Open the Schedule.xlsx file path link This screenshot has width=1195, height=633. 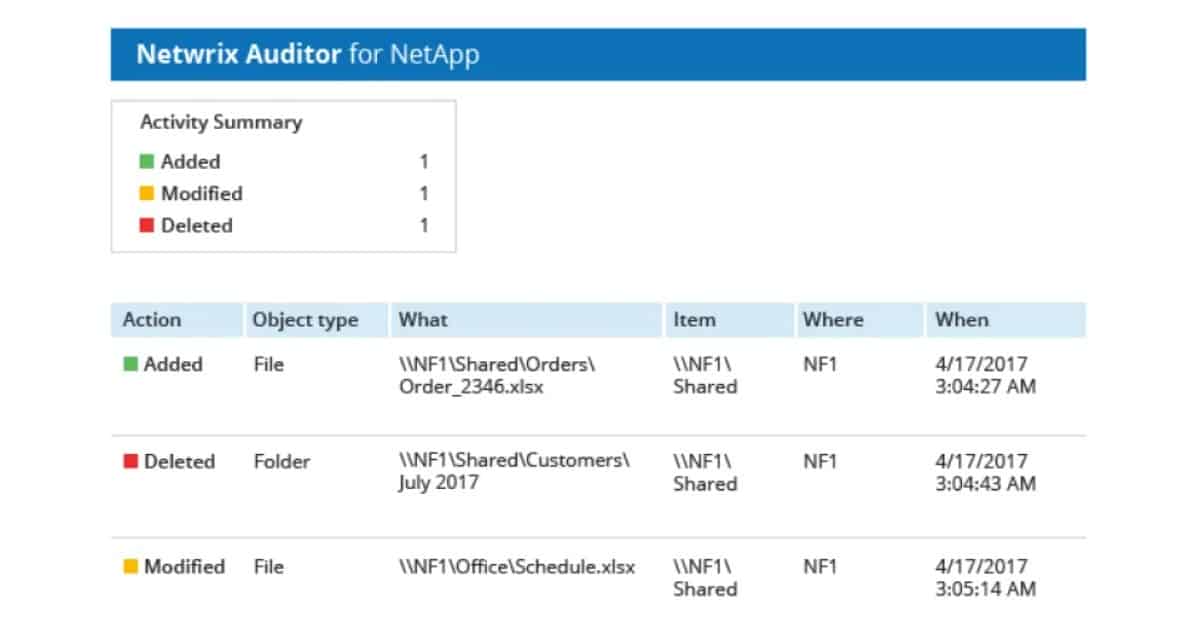515,566
